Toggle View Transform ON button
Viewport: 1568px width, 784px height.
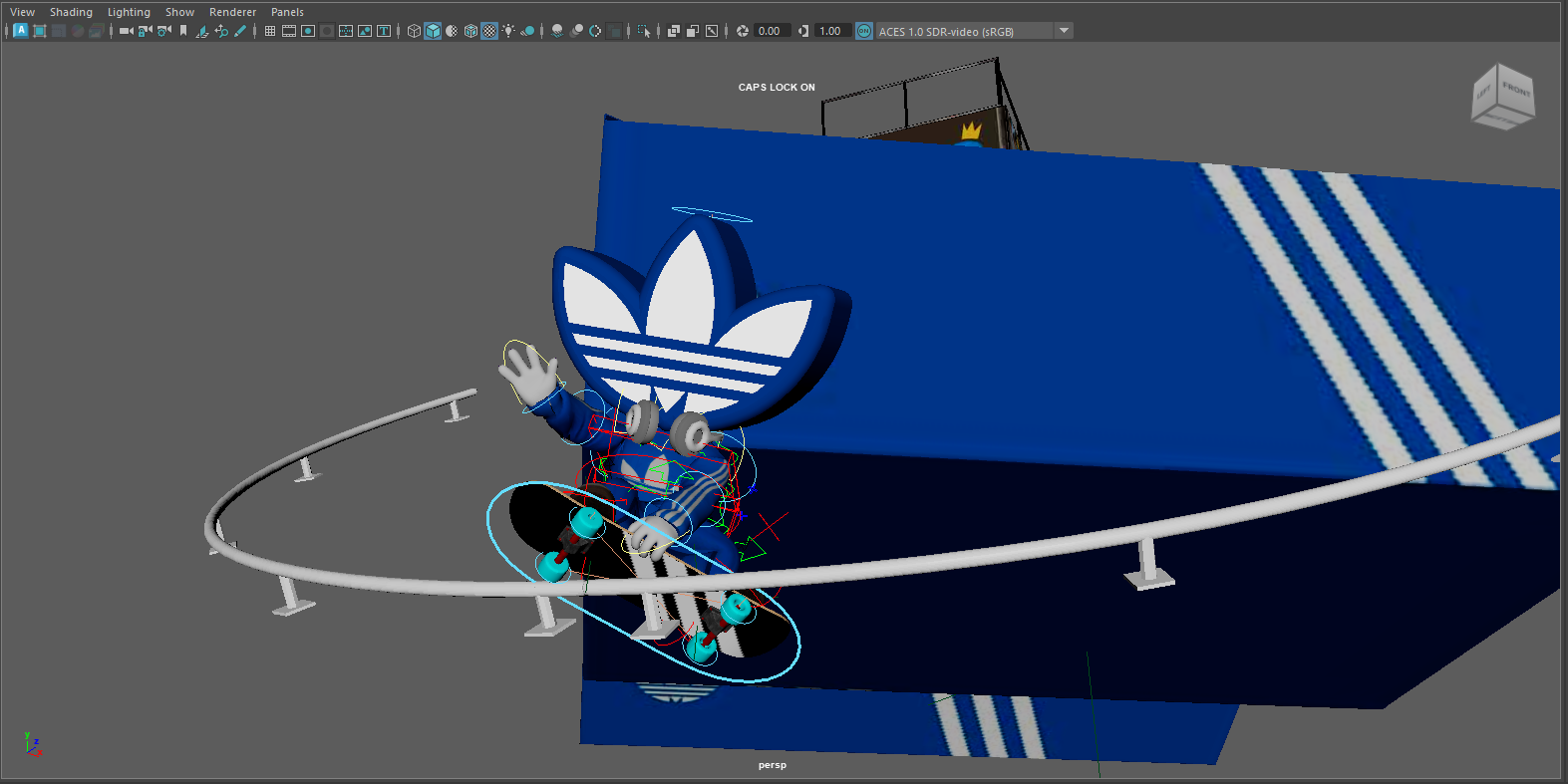pos(864,31)
